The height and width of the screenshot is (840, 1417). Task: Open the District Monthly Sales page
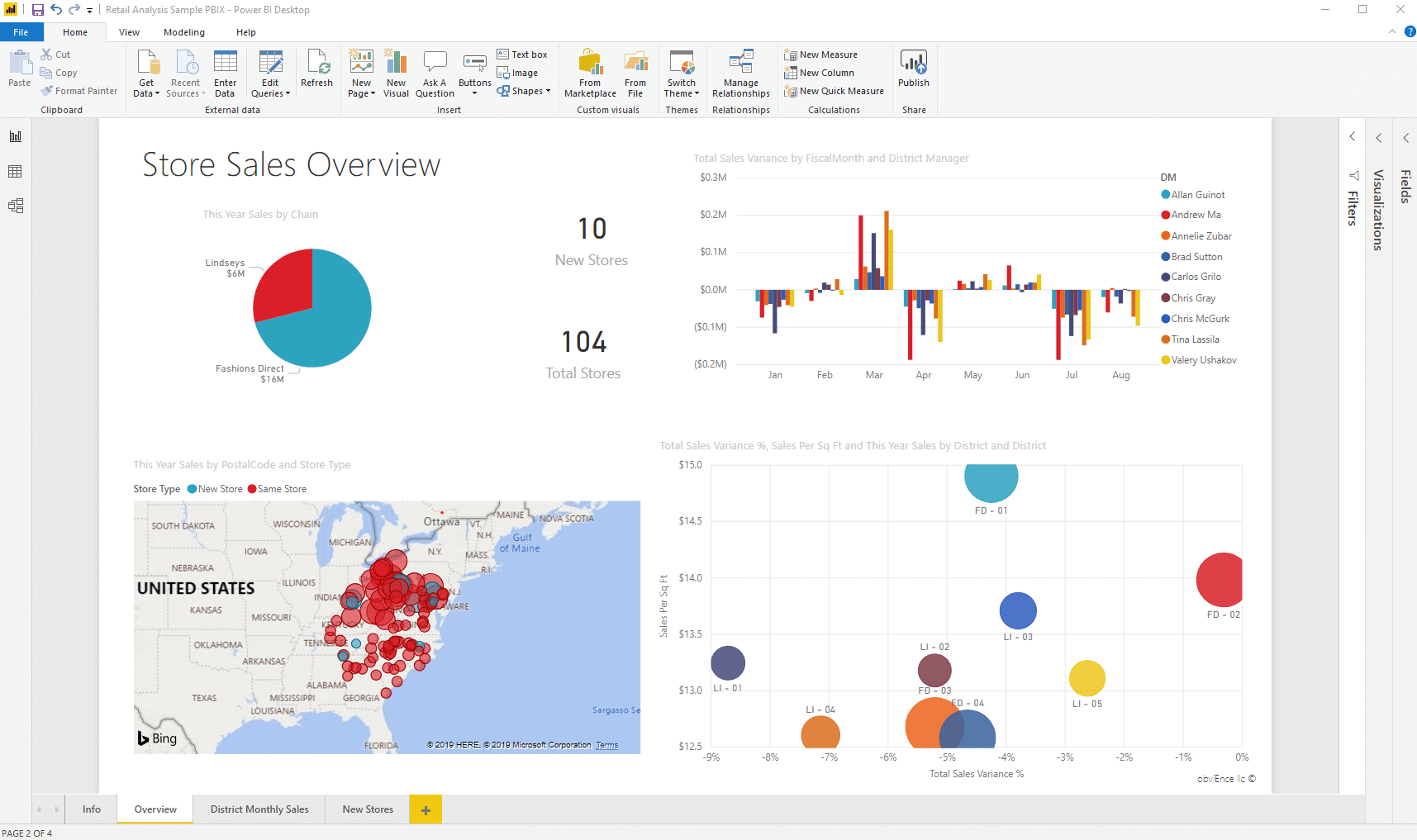tap(259, 809)
